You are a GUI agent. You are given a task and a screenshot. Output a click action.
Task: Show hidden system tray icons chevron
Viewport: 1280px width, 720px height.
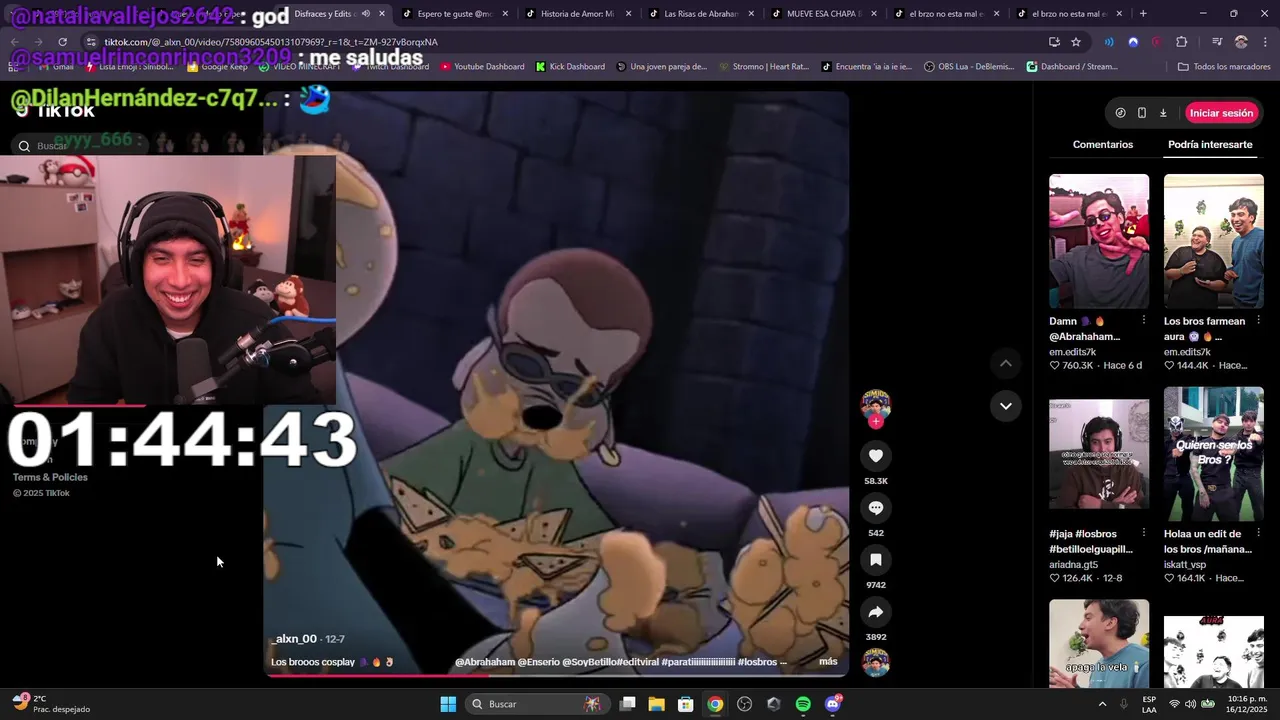1102,704
